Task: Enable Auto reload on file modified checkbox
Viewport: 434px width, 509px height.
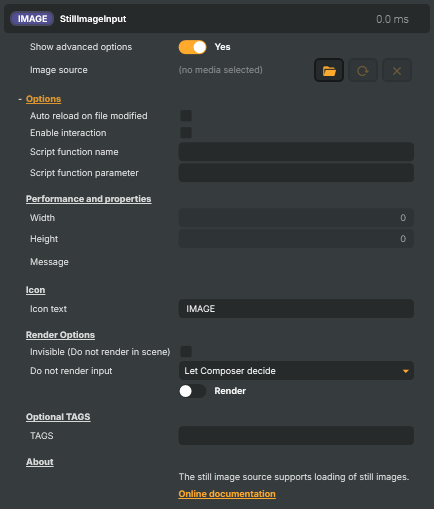Action: point(186,116)
